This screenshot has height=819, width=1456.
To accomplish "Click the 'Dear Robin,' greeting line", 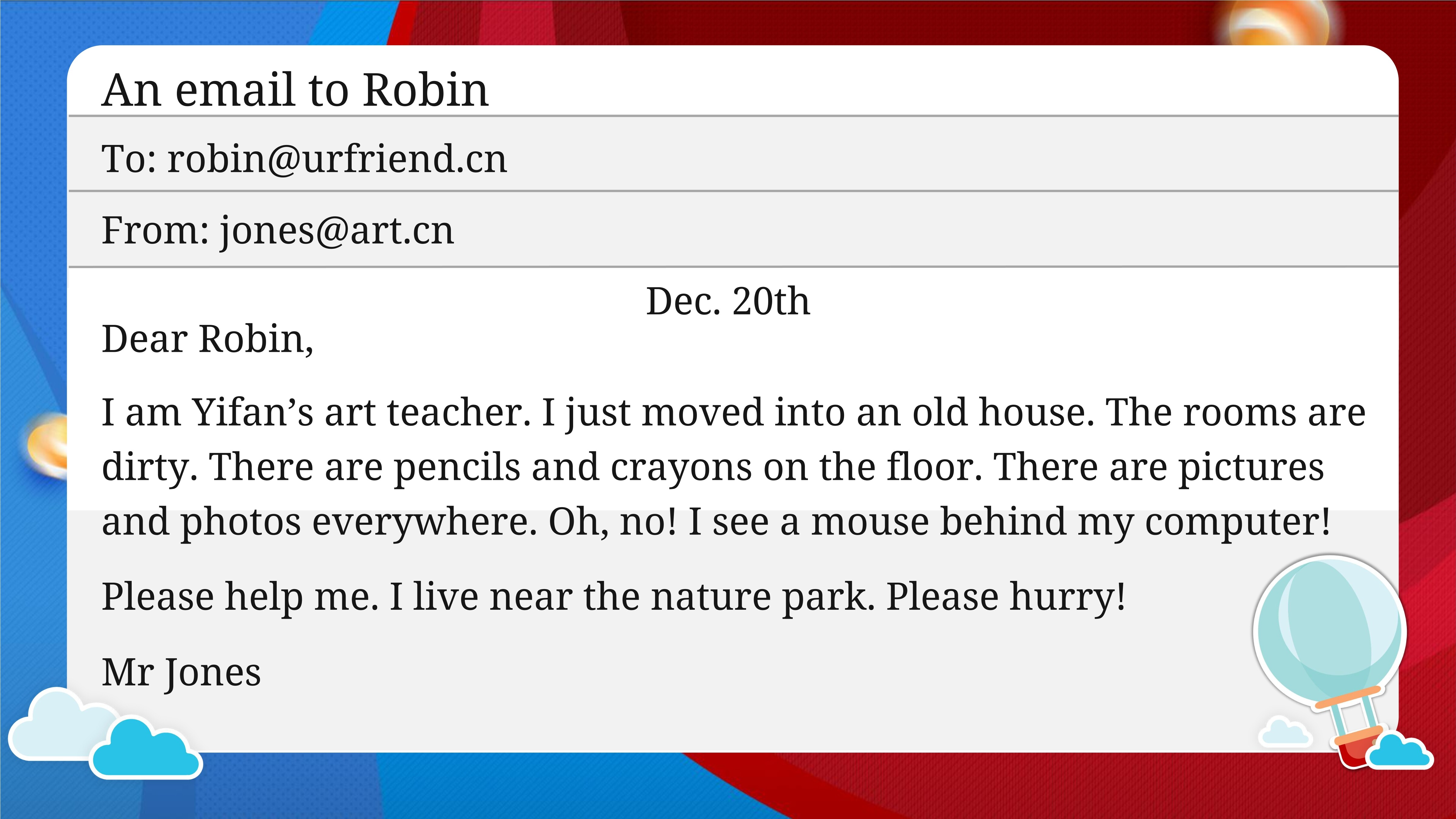I will 208,339.
